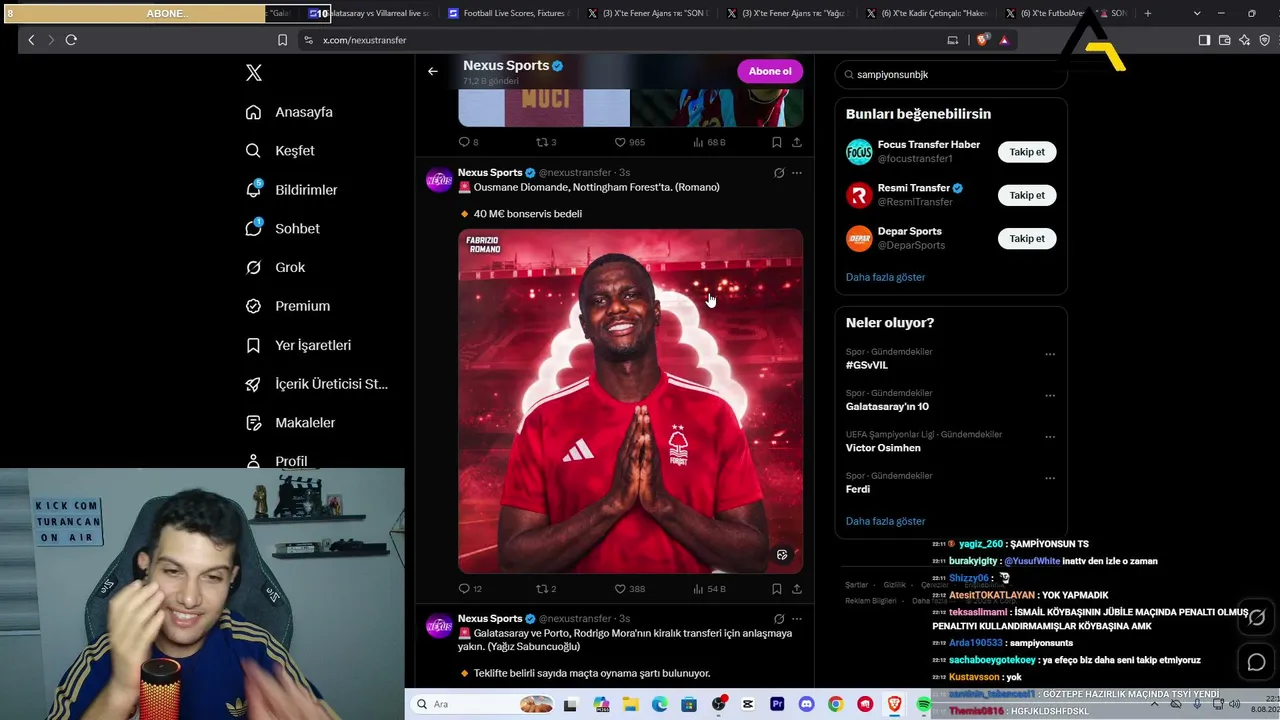Image resolution: width=1280 pixels, height=720 pixels.
Task: Like the Diomande post with 388 likes
Action: click(x=630, y=589)
